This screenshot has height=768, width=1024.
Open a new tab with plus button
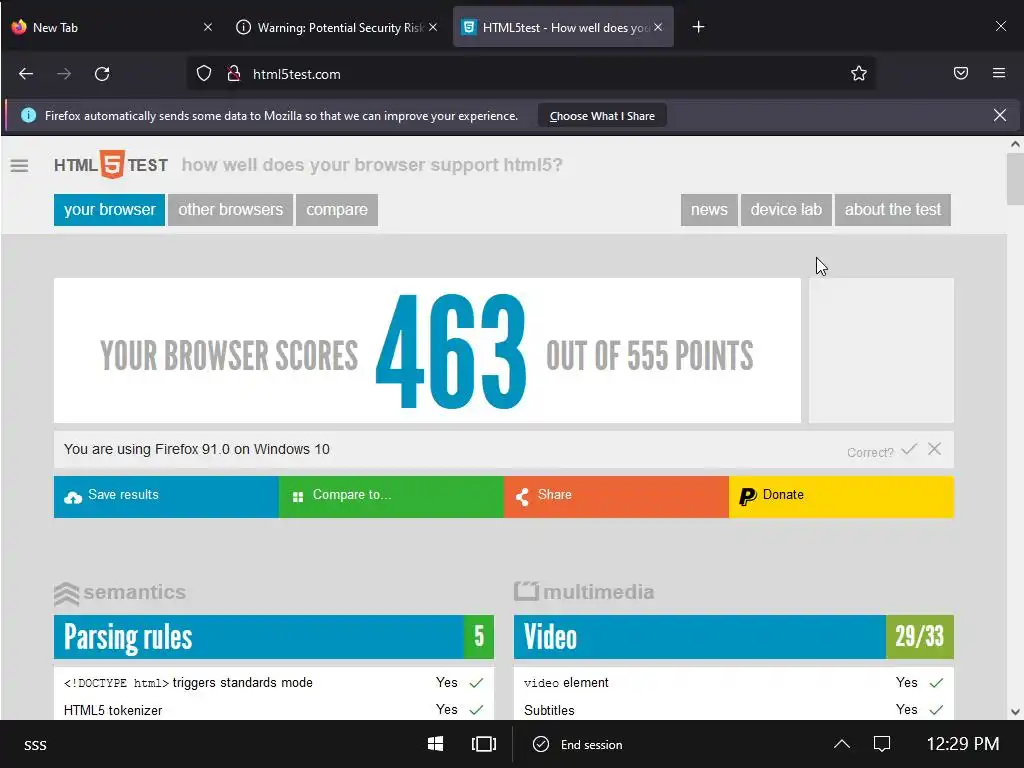[698, 27]
